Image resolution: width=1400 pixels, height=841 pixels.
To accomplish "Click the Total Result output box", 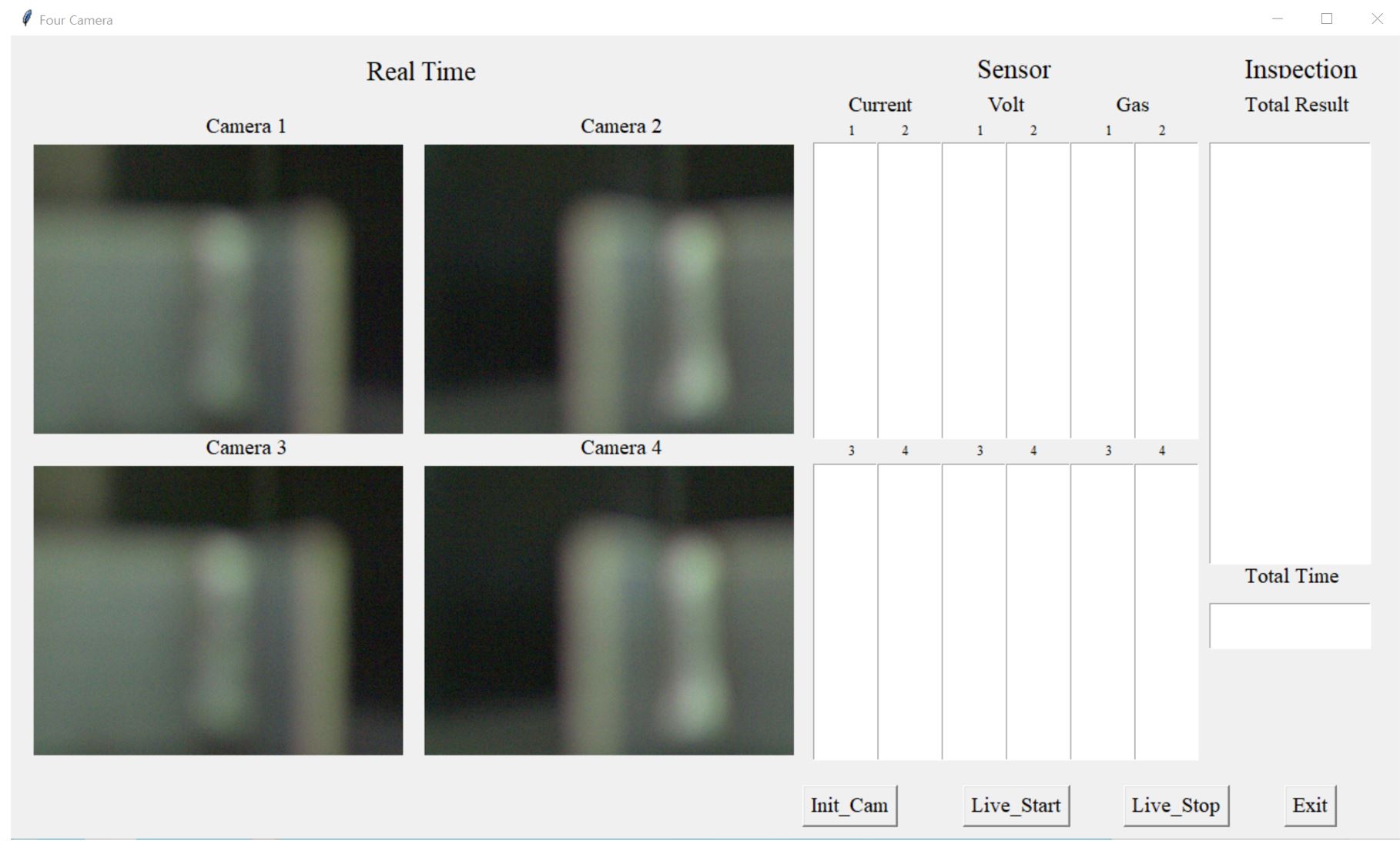I will point(1290,353).
